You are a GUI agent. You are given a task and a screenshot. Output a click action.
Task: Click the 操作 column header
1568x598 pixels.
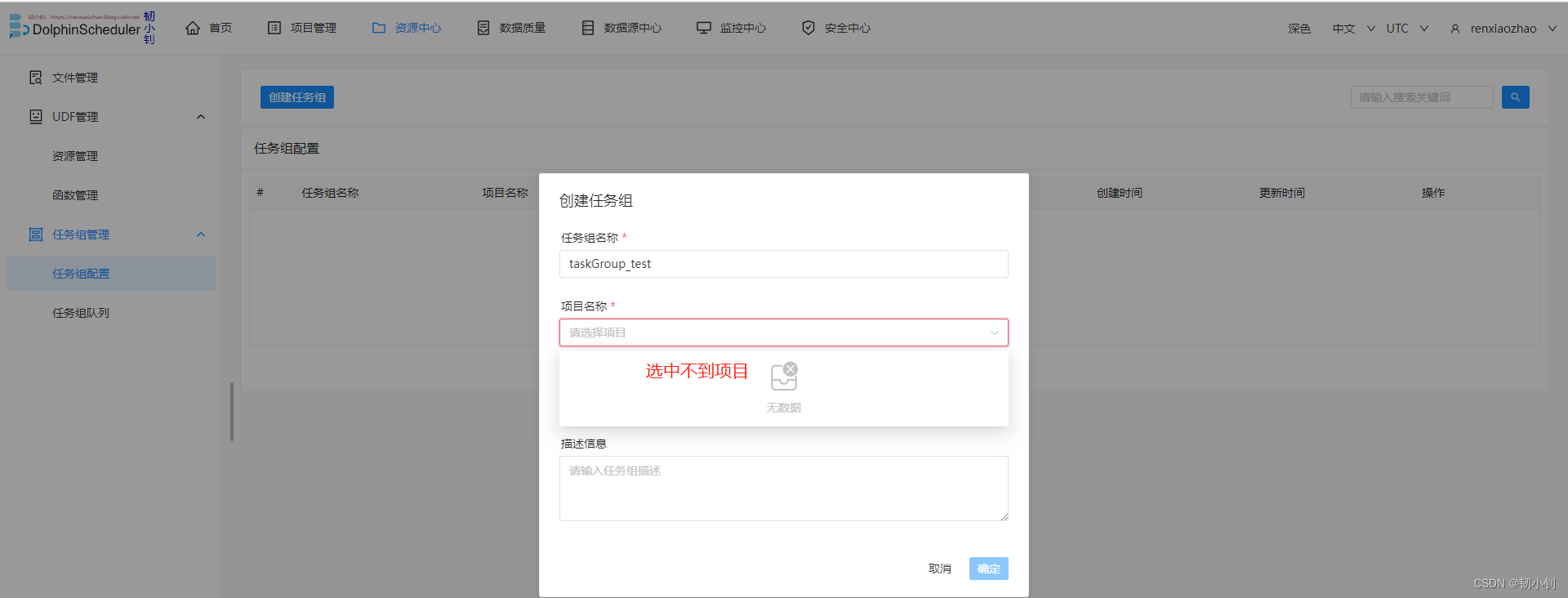(x=1433, y=193)
